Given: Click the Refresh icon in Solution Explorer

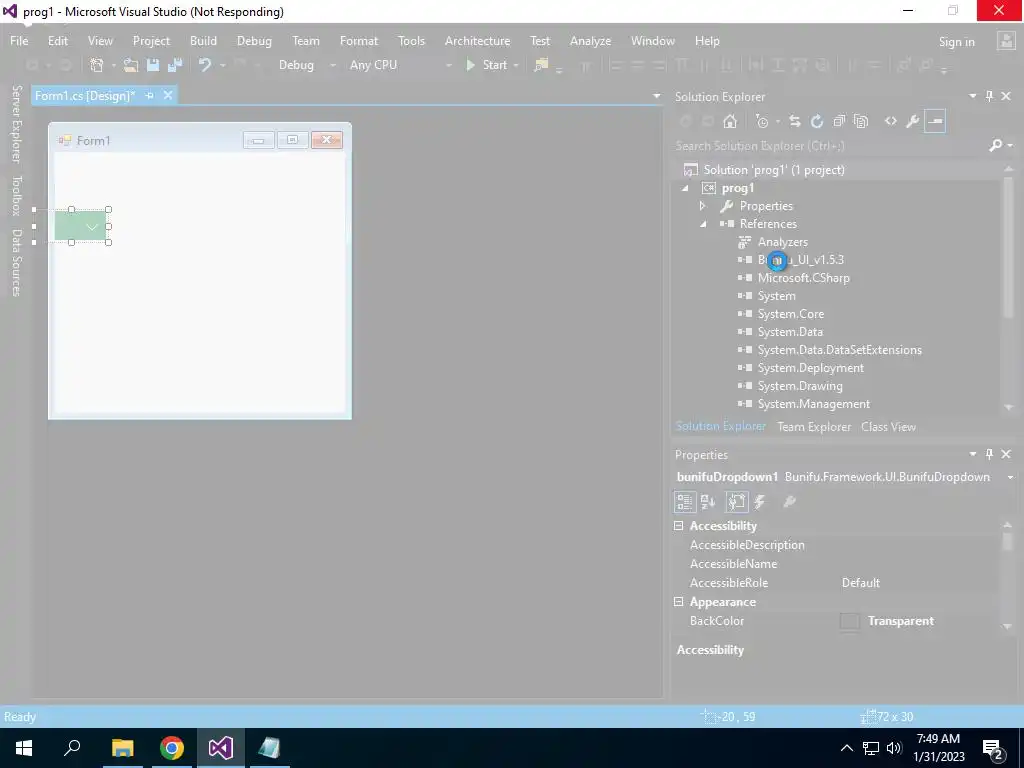Looking at the screenshot, I should click(x=816, y=121).
